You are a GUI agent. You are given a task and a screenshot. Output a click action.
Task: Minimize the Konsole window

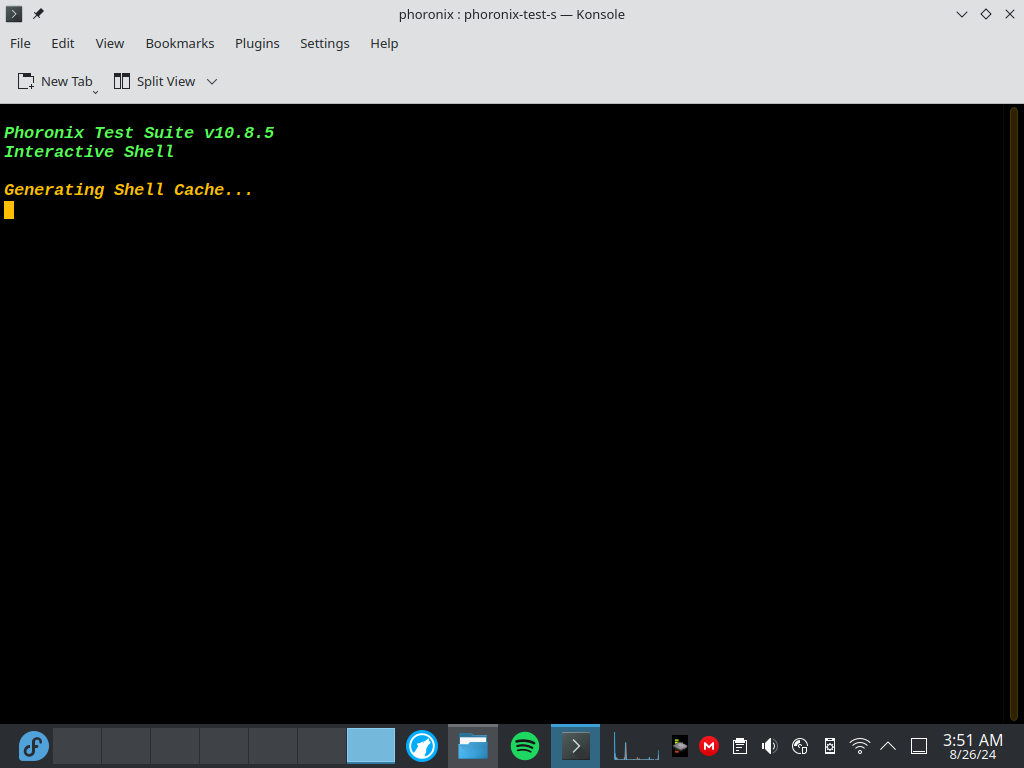click(961, 14)
